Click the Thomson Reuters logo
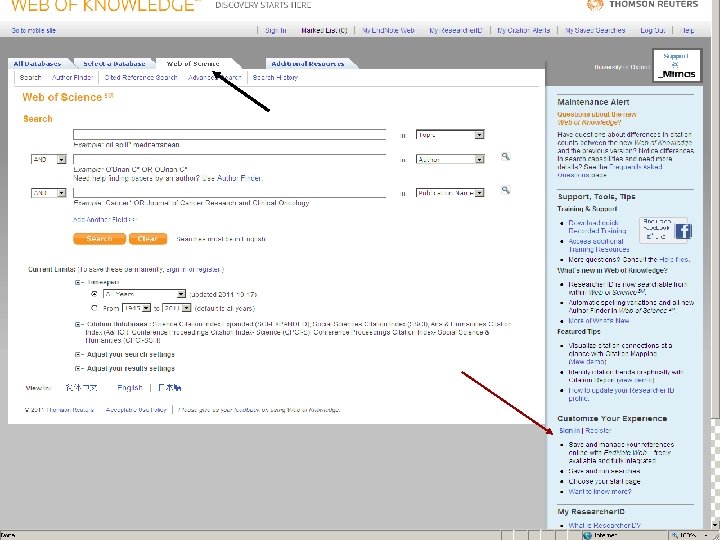The width and height of the screenshot is (720, 540). pyautogui.click(x=643, y=5)
